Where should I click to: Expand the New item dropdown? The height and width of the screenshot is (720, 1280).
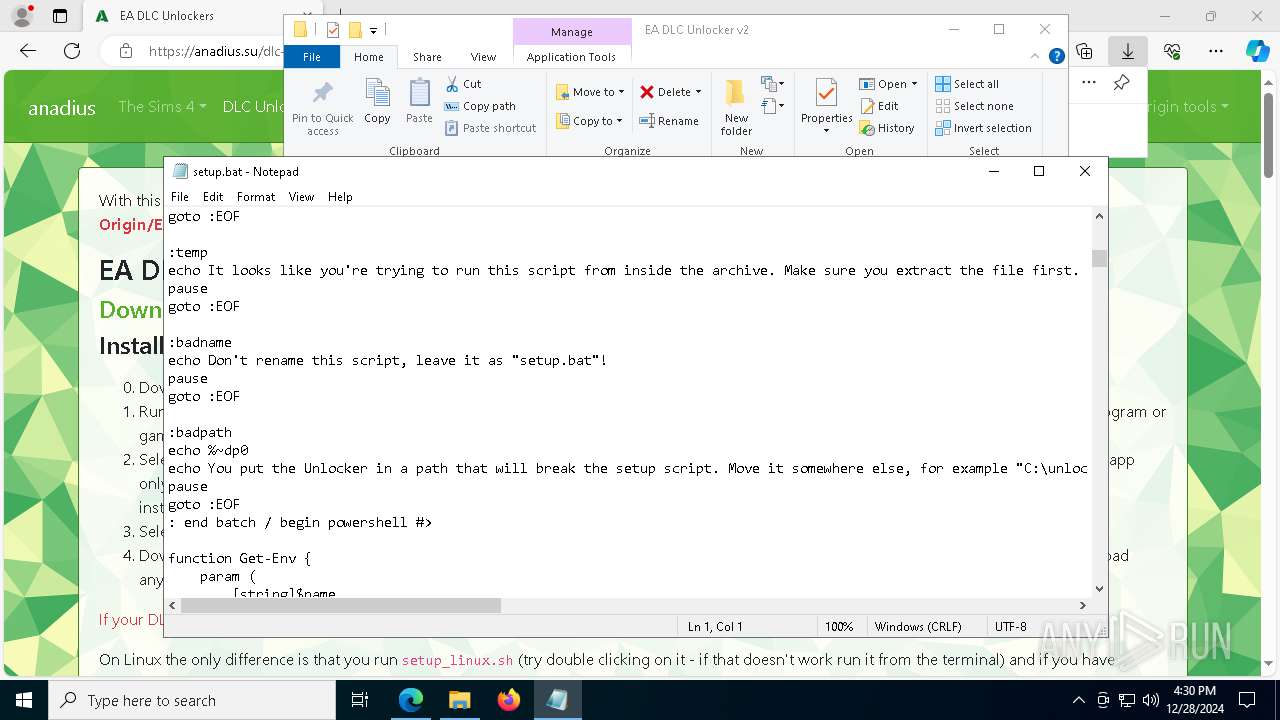773,84
